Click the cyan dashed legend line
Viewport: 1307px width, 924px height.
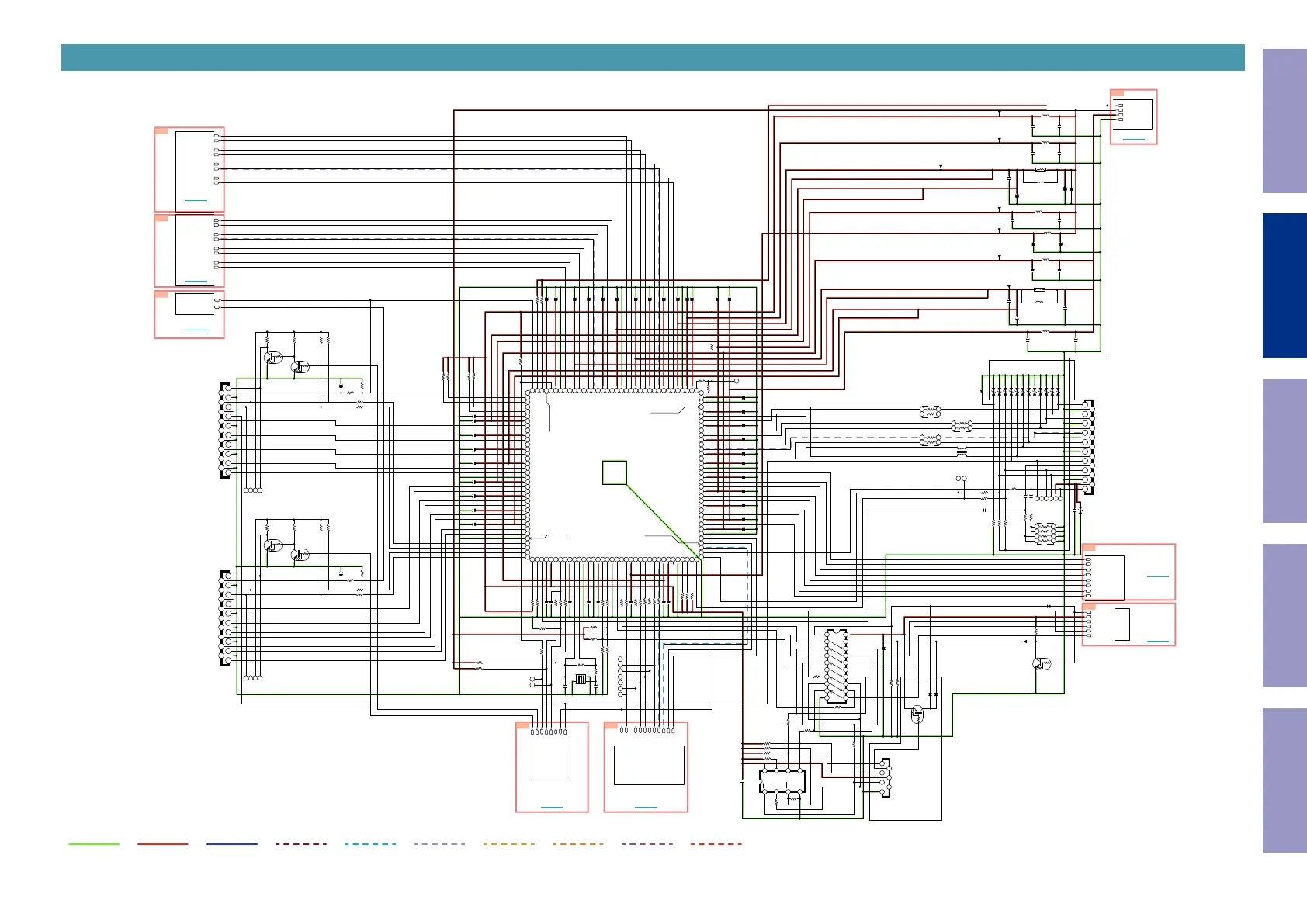(370, 843)
